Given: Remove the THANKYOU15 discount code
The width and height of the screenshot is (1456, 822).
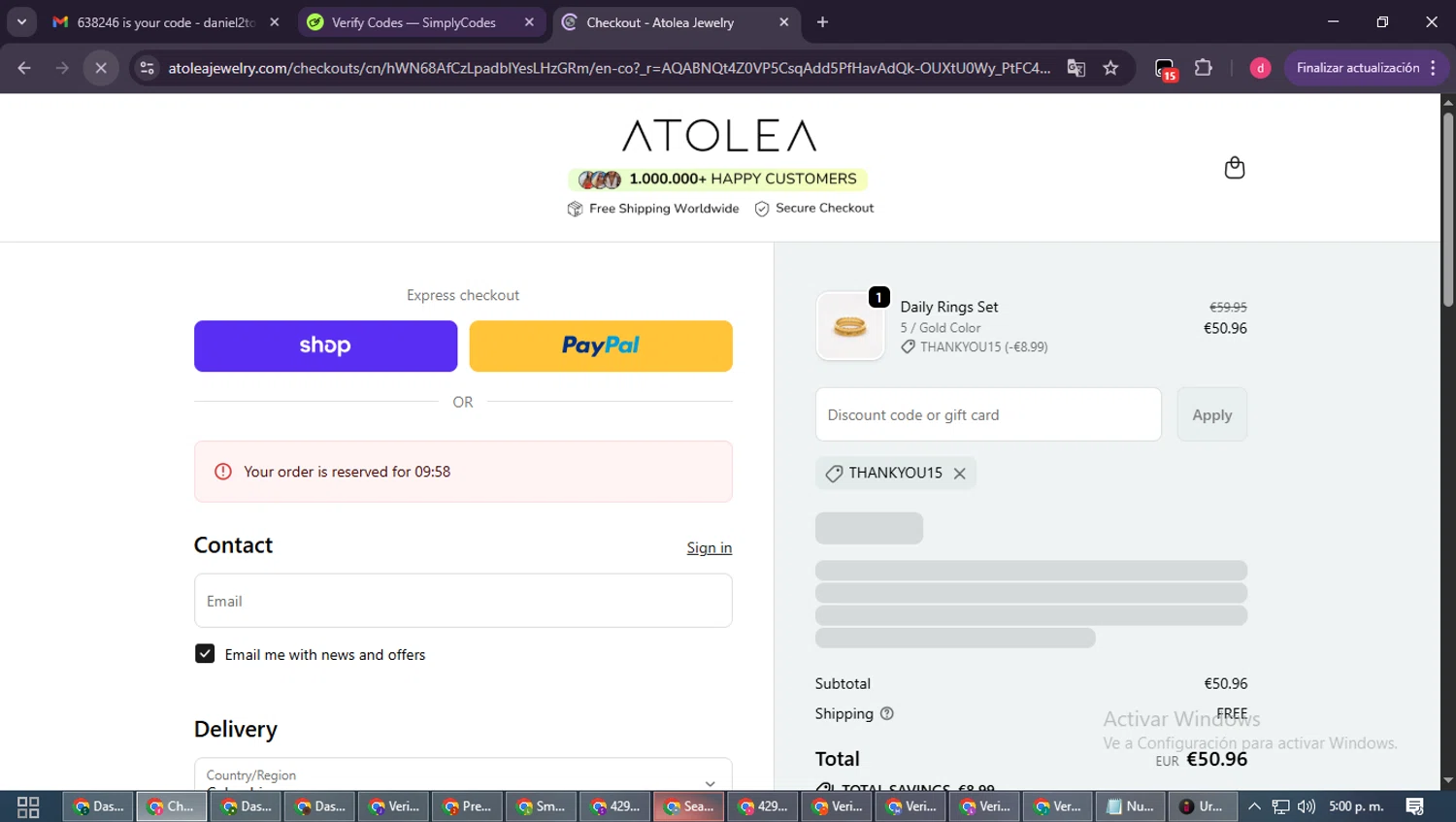Looking at the screenshot, I should pos(959,474).
